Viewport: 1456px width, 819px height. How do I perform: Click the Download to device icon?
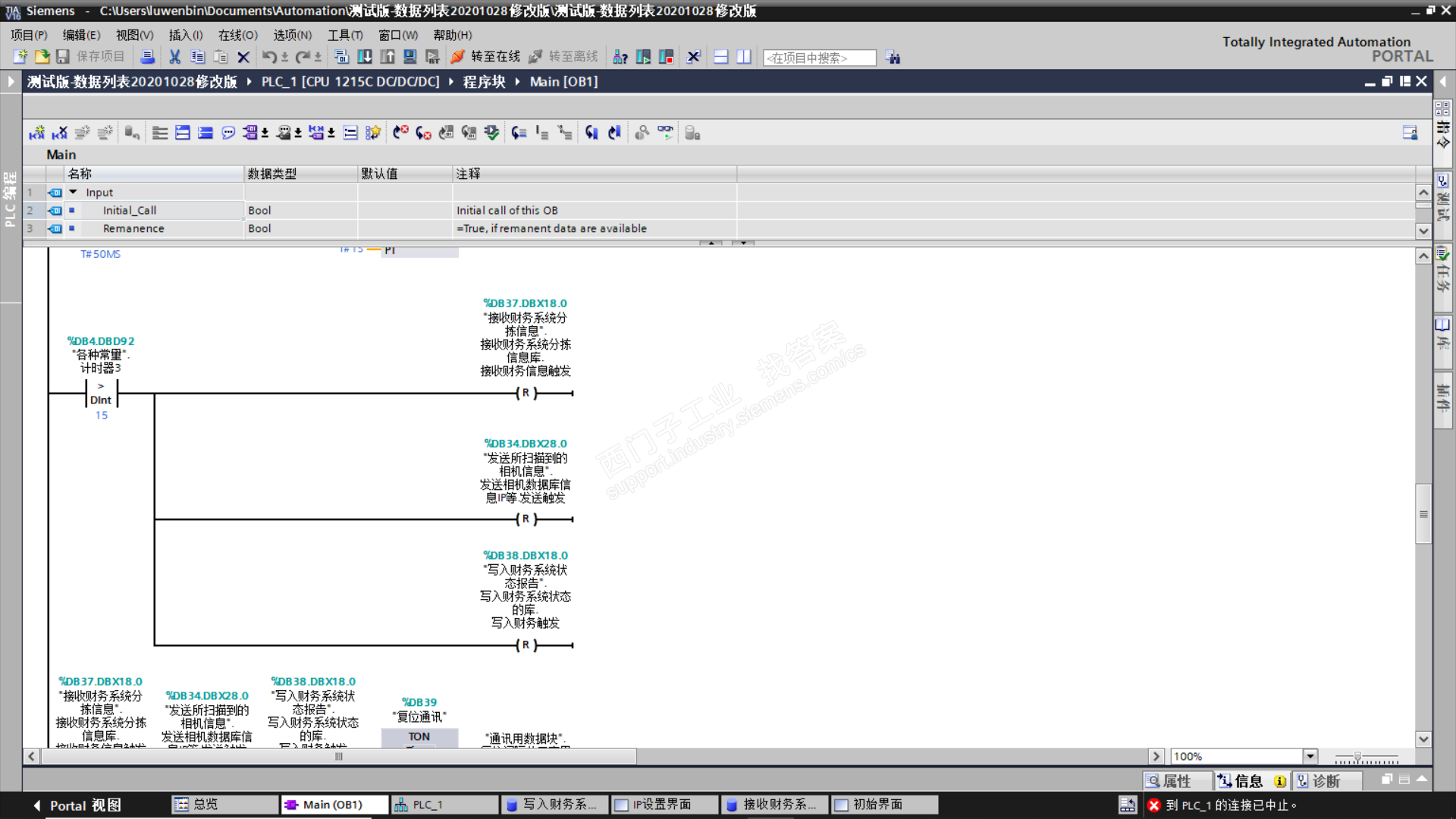(x=365, y=57)
